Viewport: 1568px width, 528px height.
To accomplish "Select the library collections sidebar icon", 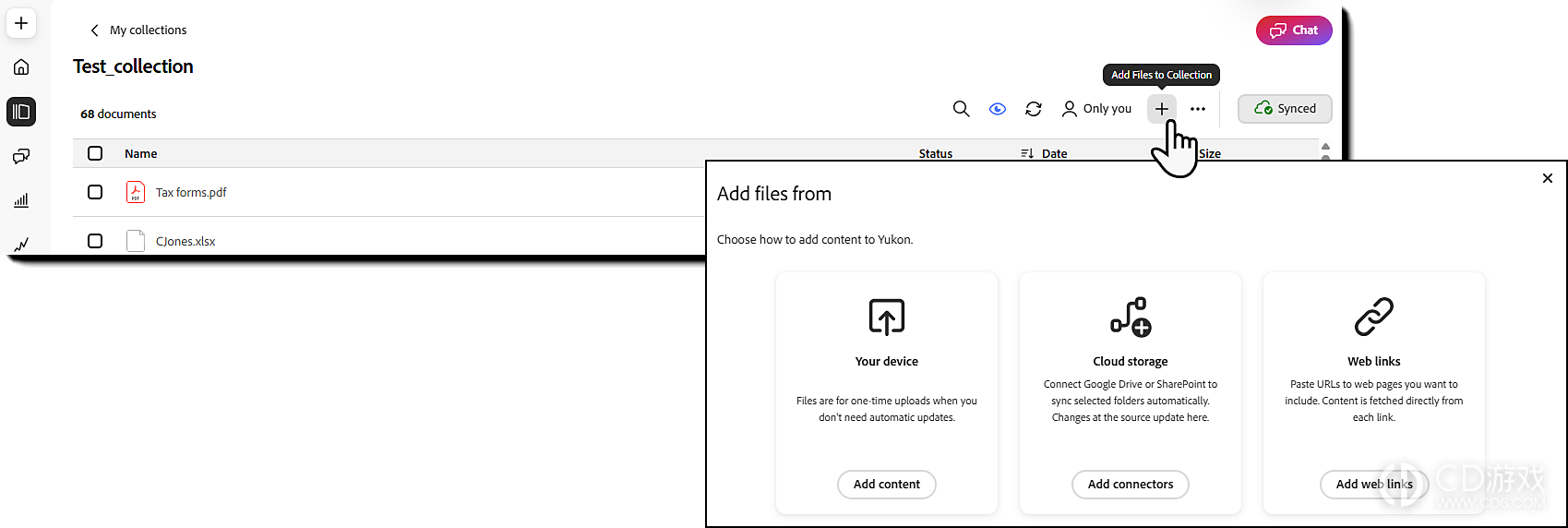I will (x=21, y=112).
